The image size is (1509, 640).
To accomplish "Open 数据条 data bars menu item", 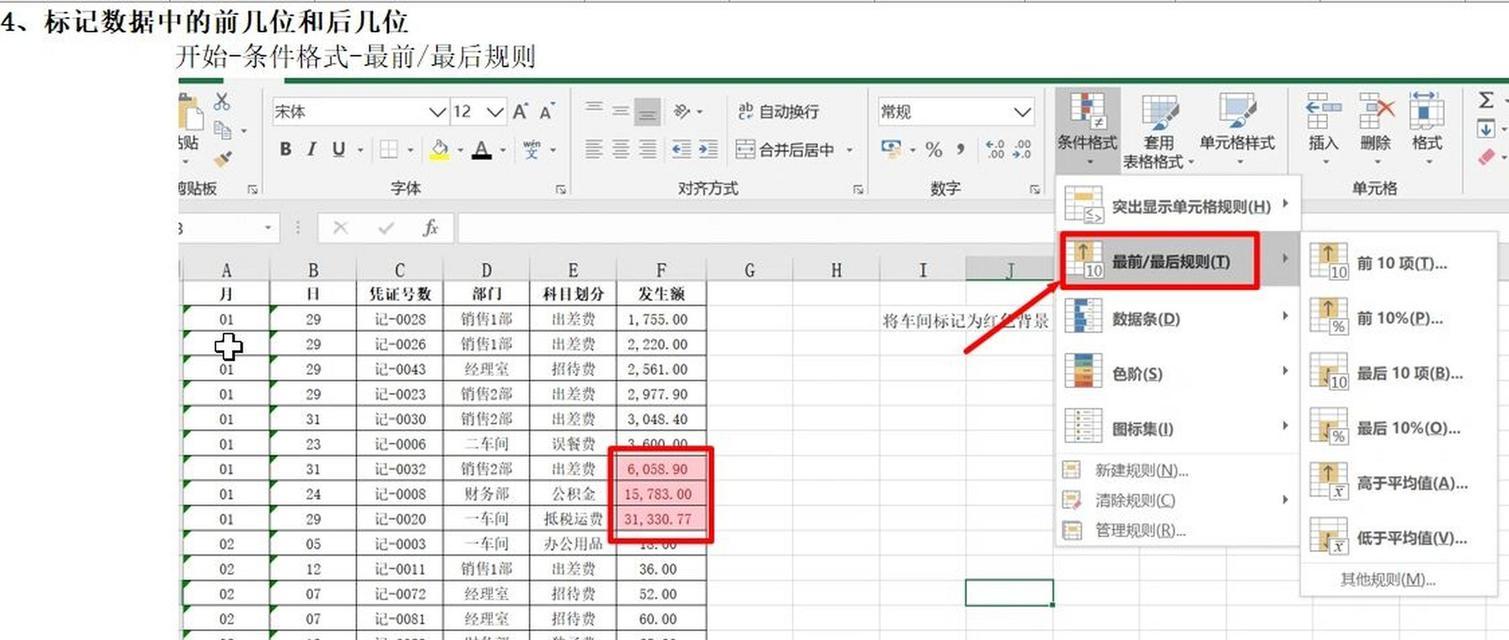I will 1178,319.
